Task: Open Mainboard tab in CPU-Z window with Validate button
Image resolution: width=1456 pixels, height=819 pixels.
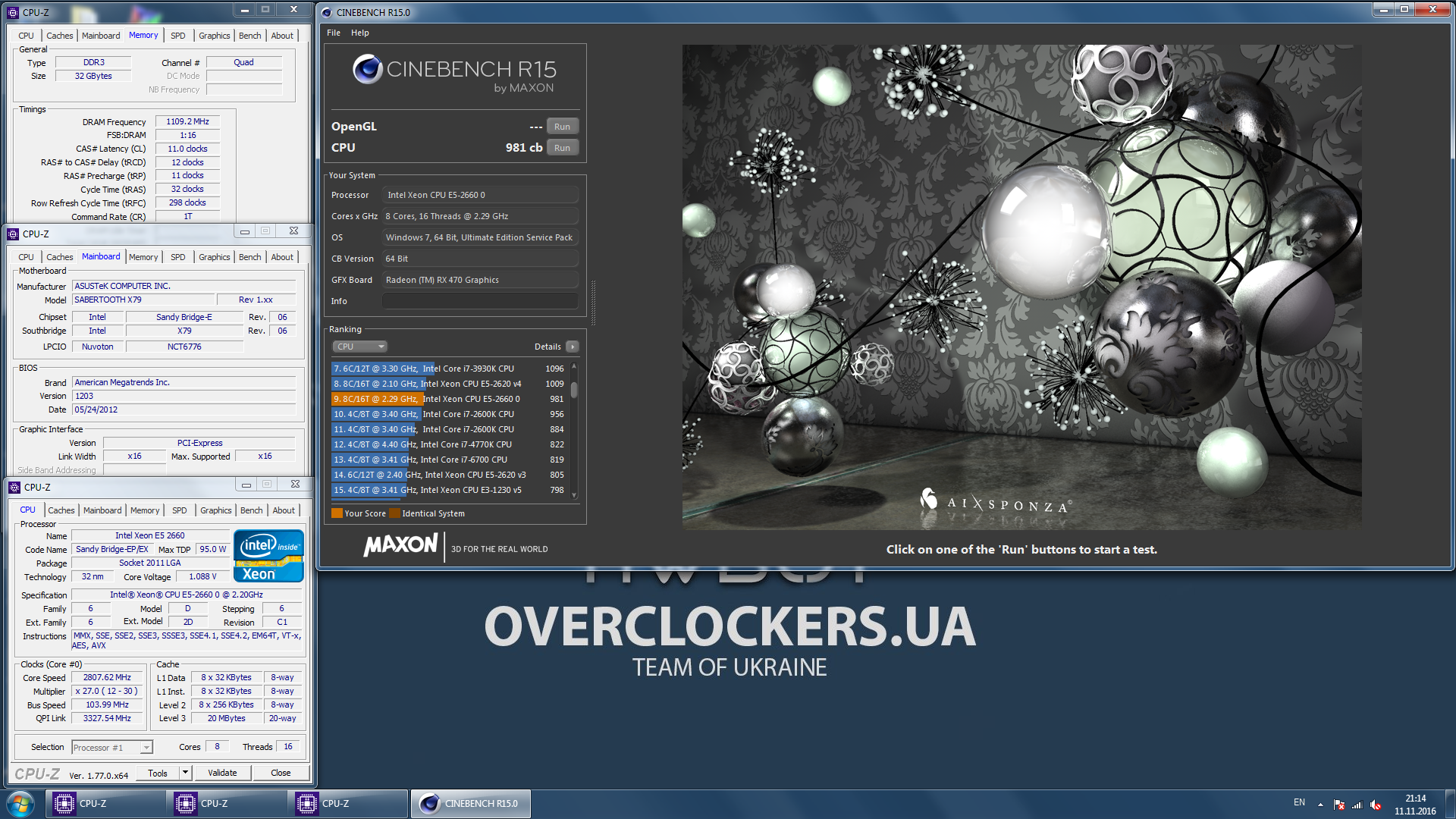Action: coord(102,510)
